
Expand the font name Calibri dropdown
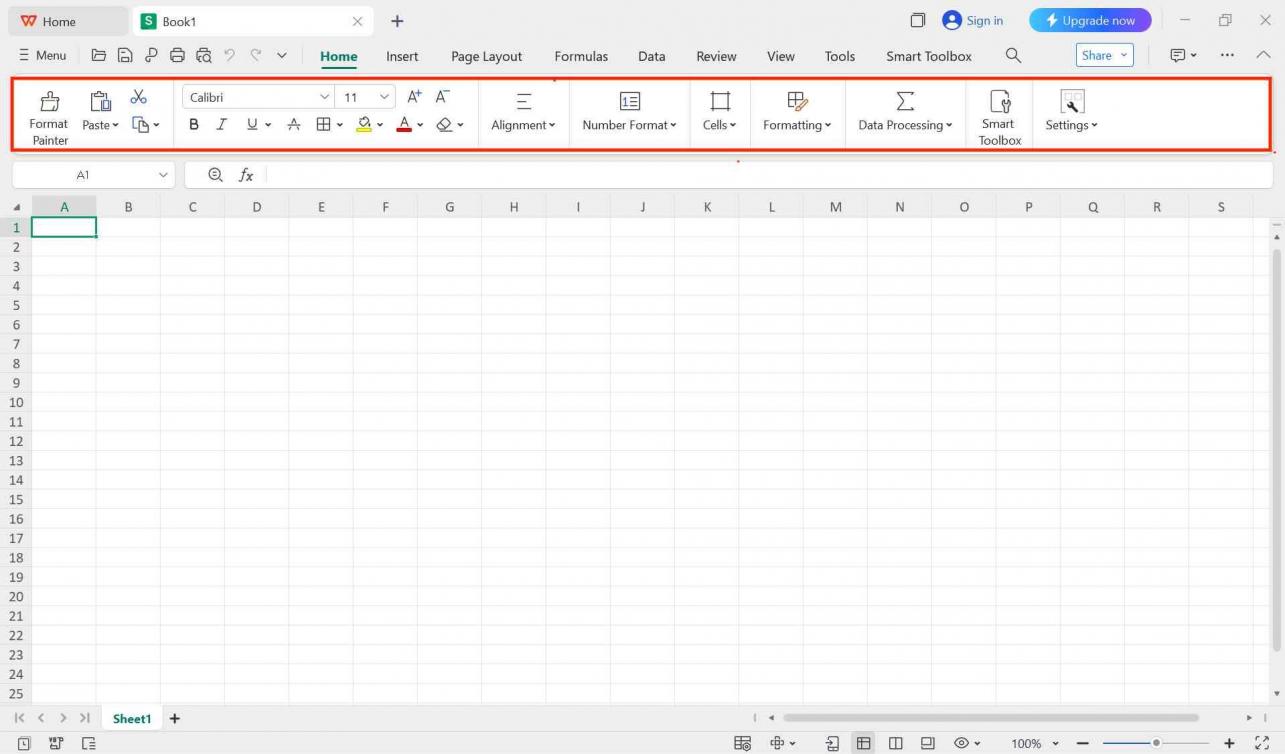coord(324,97)
